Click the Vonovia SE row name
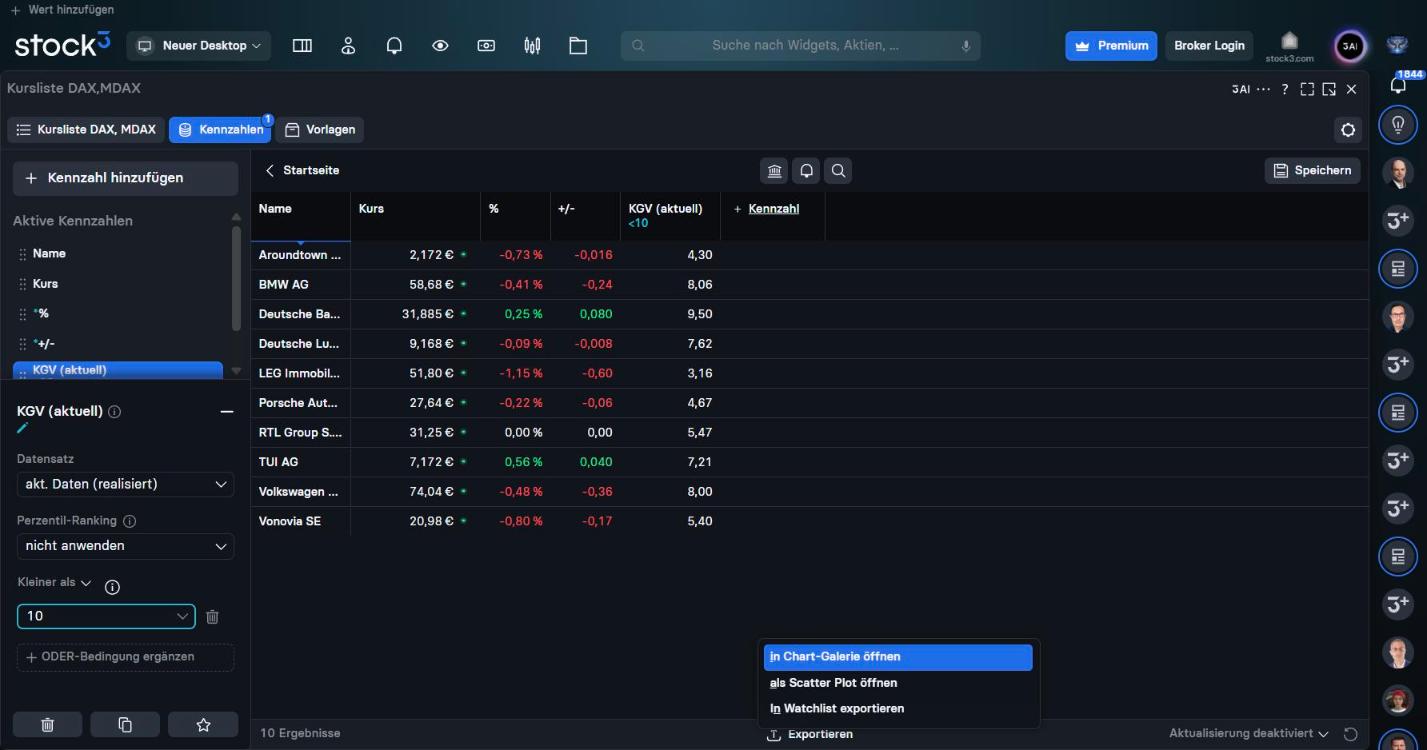This screenshot has height=750, width=1427. coord(290,522)
